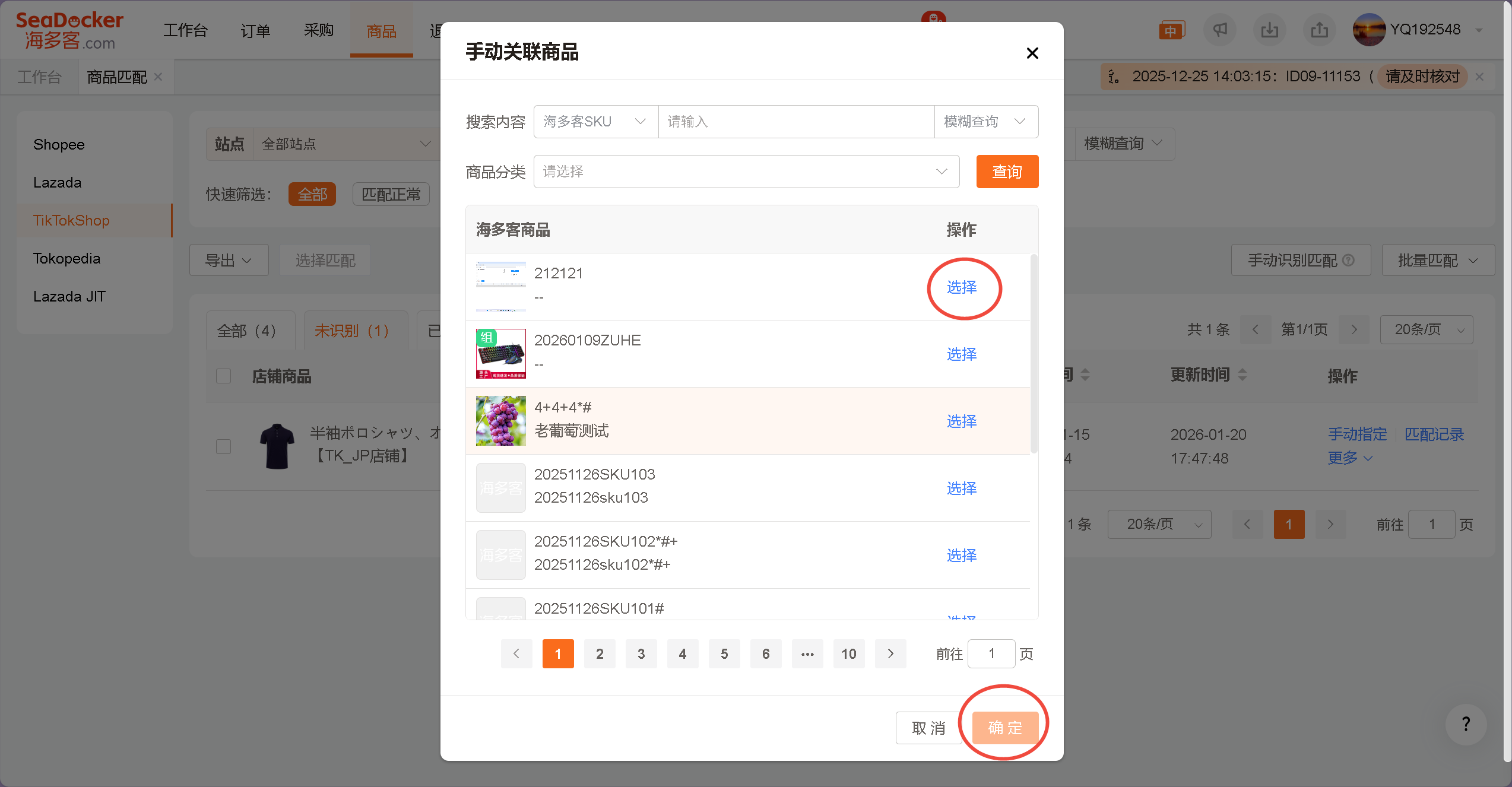Open the 海多客SKU search type dropdown
This screenshot has width=1512, height=787.
point(595,122)
